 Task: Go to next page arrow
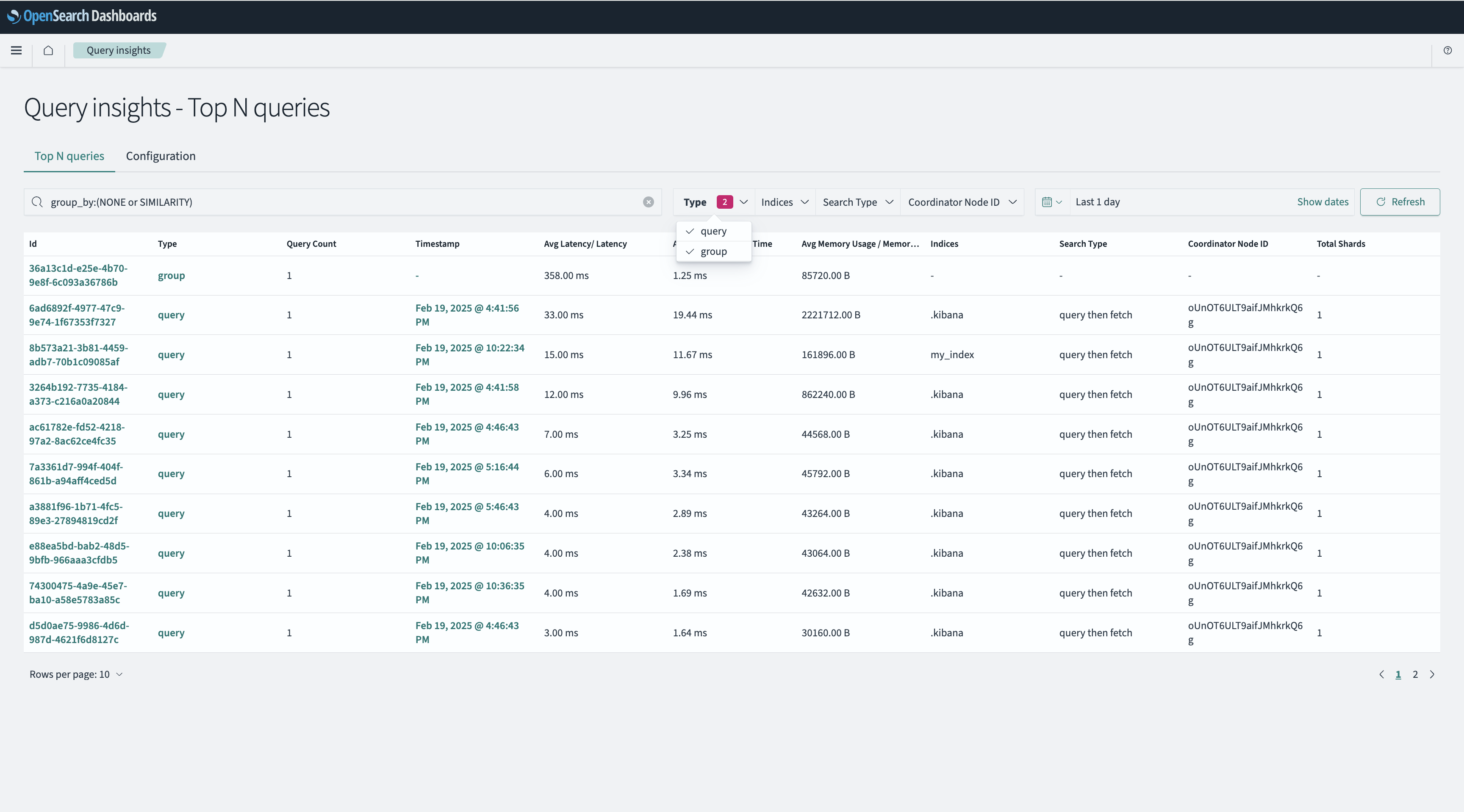tap(1432, 674)
